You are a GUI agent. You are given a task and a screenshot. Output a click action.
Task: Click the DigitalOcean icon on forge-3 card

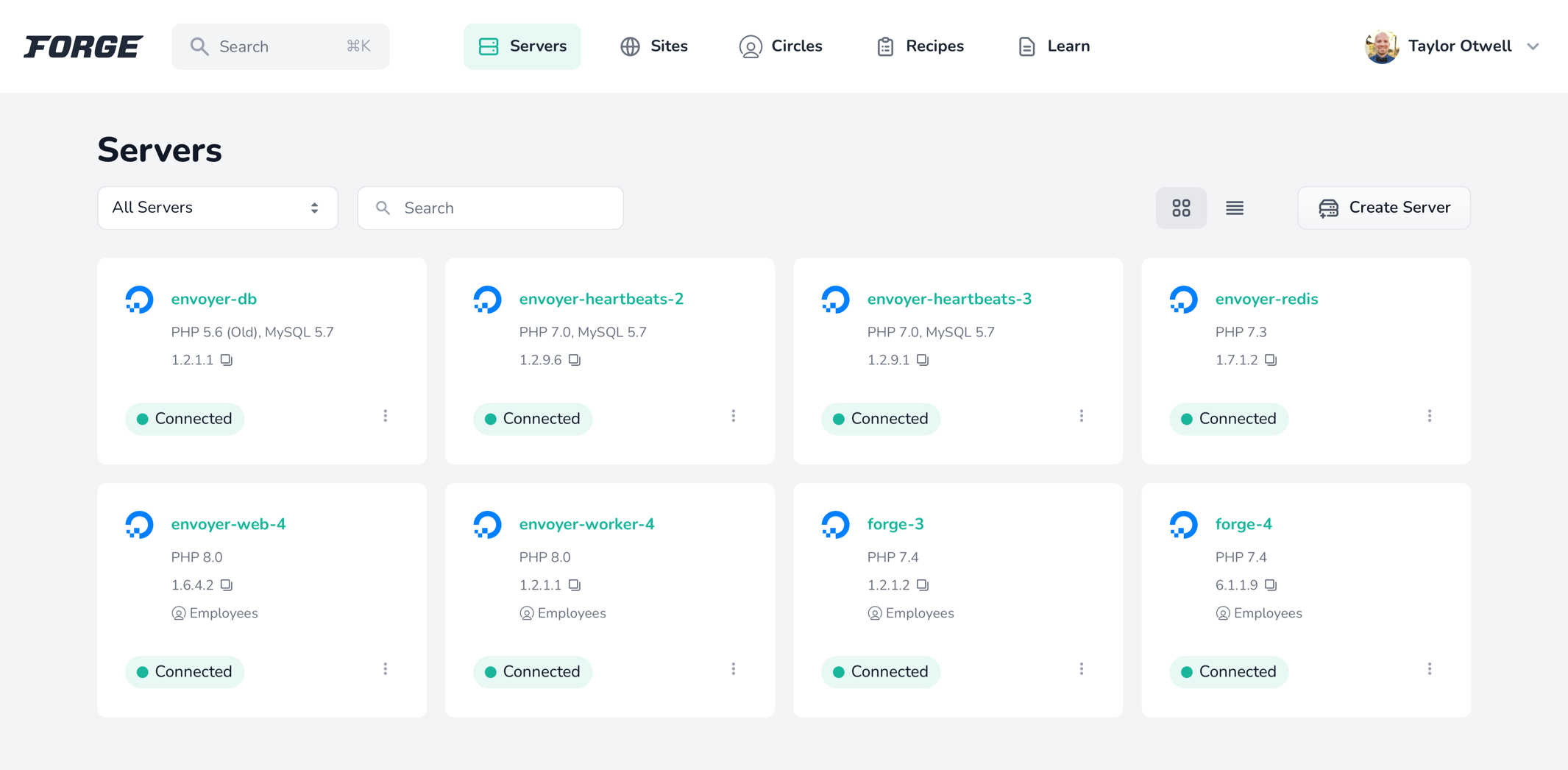tap(835, 525)
